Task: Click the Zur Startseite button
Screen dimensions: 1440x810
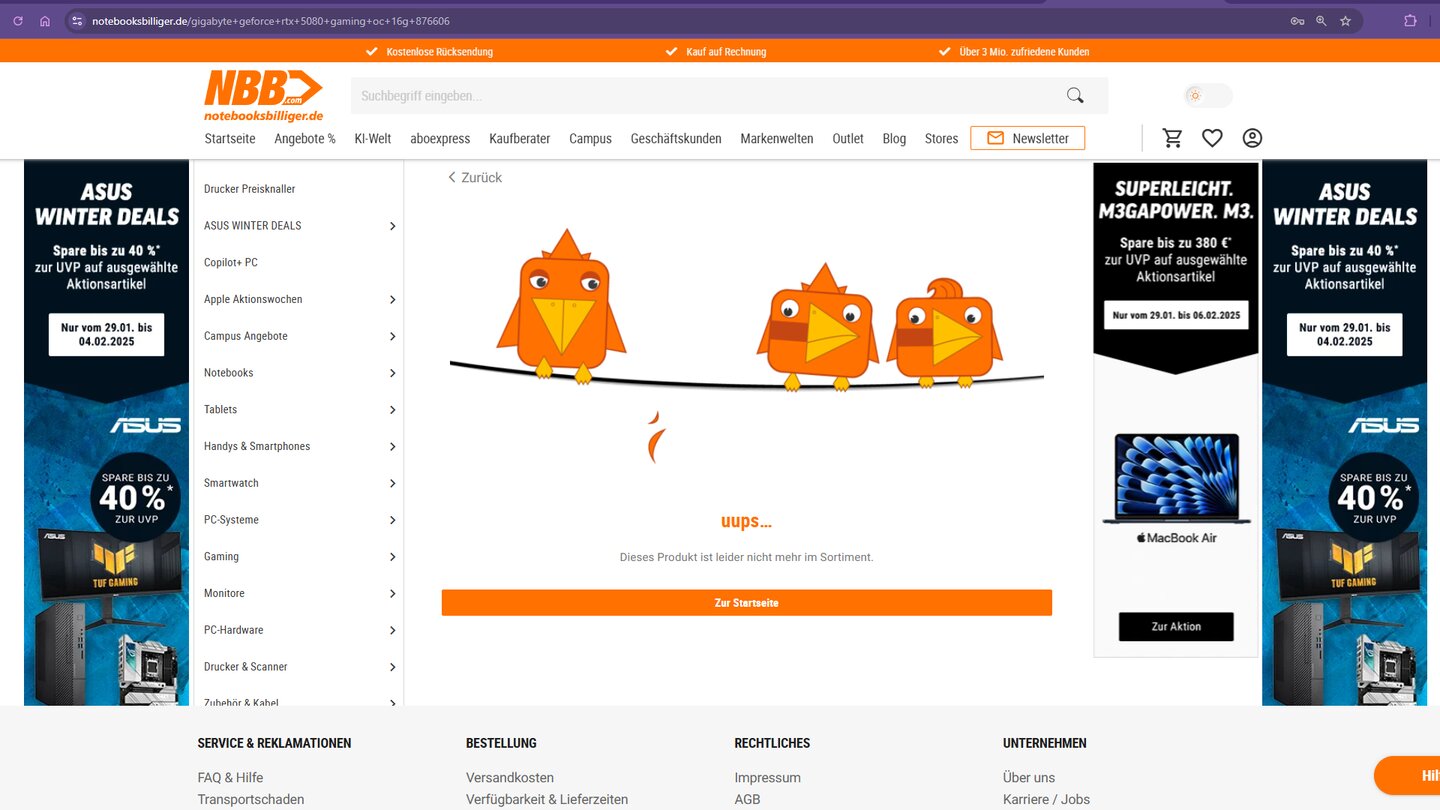Action: point(746,603)
